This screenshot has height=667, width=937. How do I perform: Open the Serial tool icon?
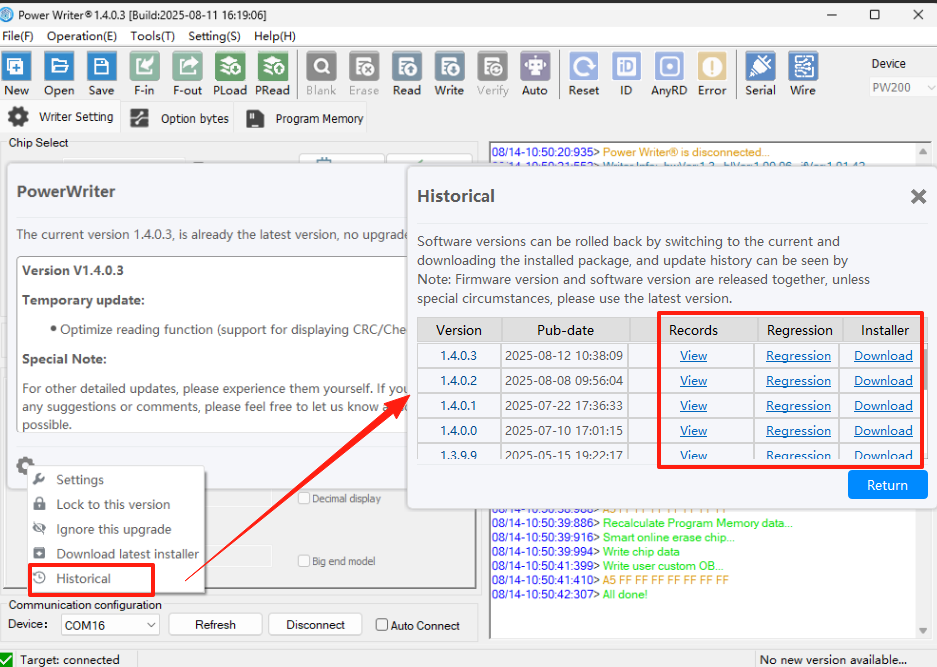click(x=761, y=74)
